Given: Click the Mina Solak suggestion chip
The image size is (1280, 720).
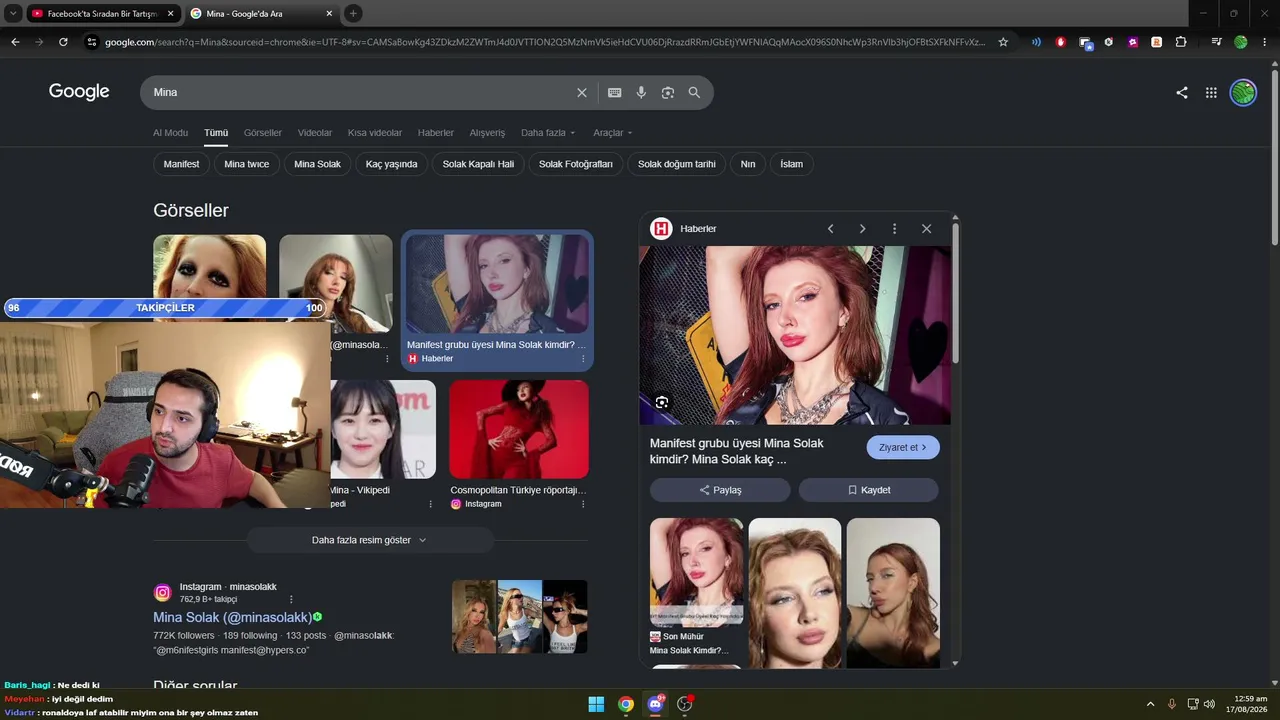Looking at the screenshot, I should (x=317, y=164).
